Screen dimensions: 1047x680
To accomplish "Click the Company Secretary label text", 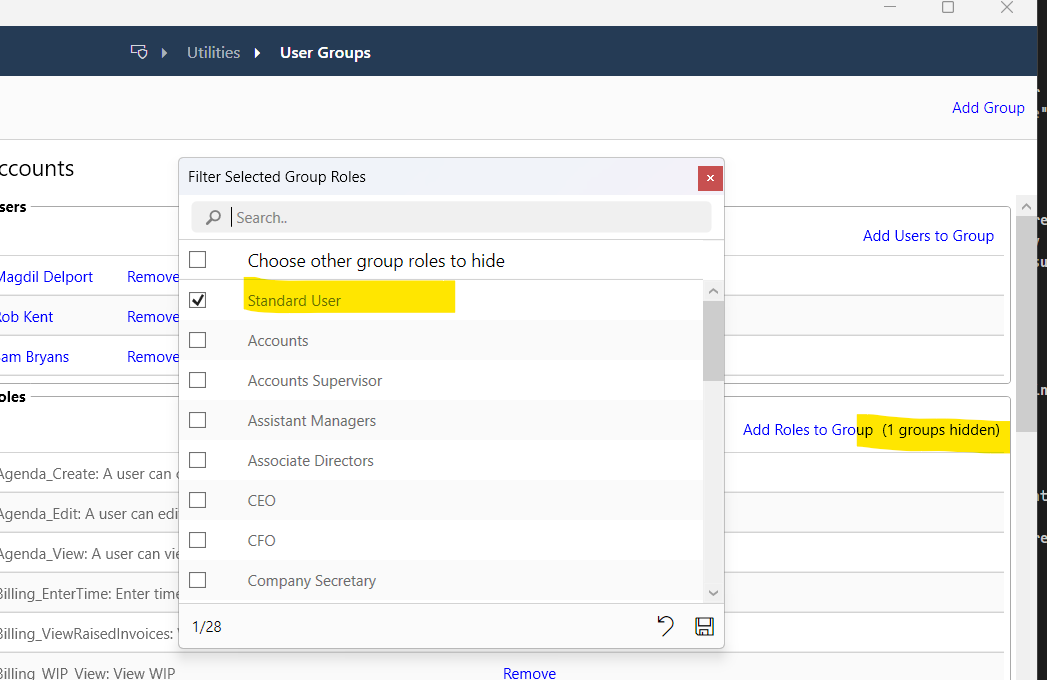I will 312,581.
